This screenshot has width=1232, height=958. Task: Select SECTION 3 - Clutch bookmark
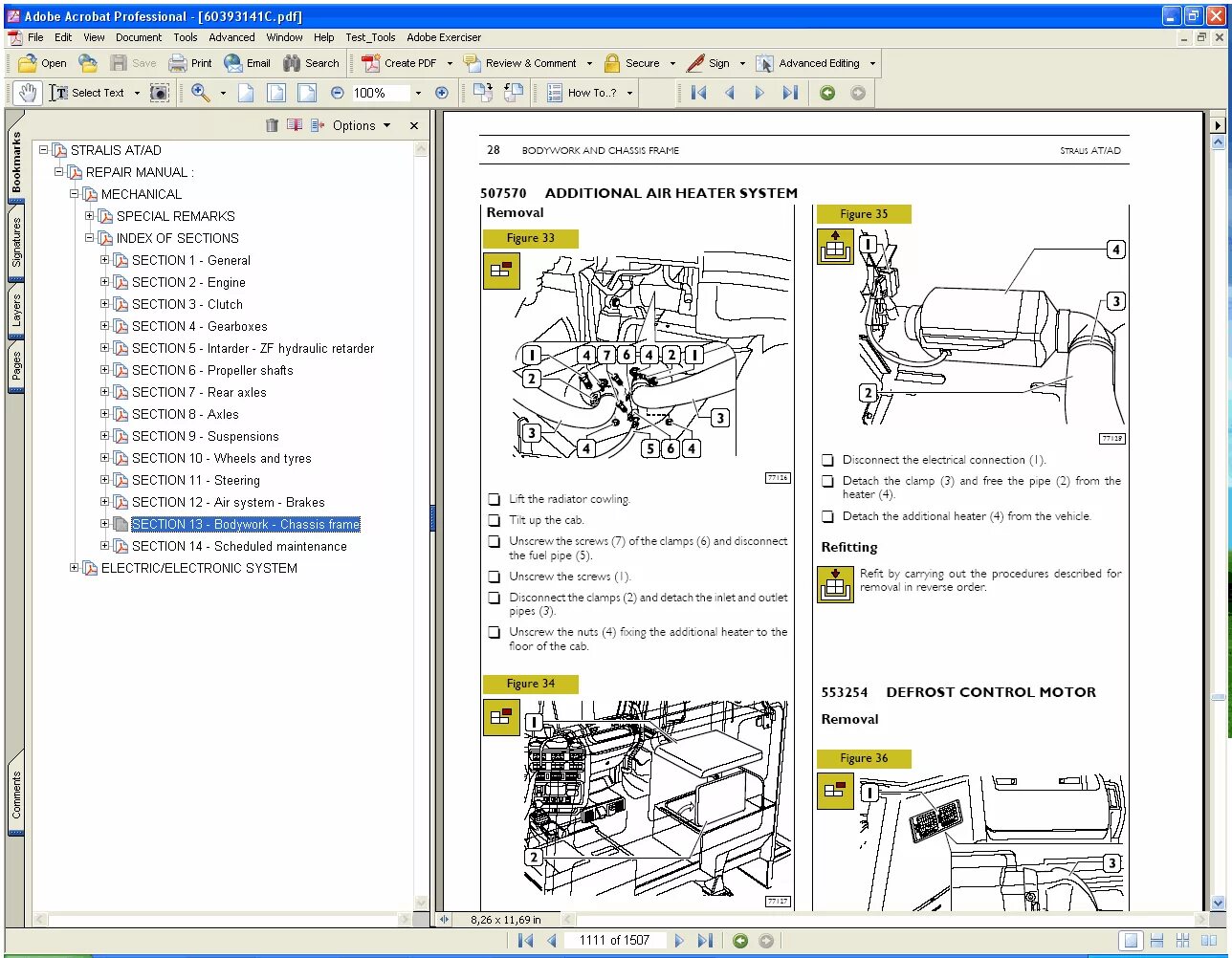[x=187, y=304]
